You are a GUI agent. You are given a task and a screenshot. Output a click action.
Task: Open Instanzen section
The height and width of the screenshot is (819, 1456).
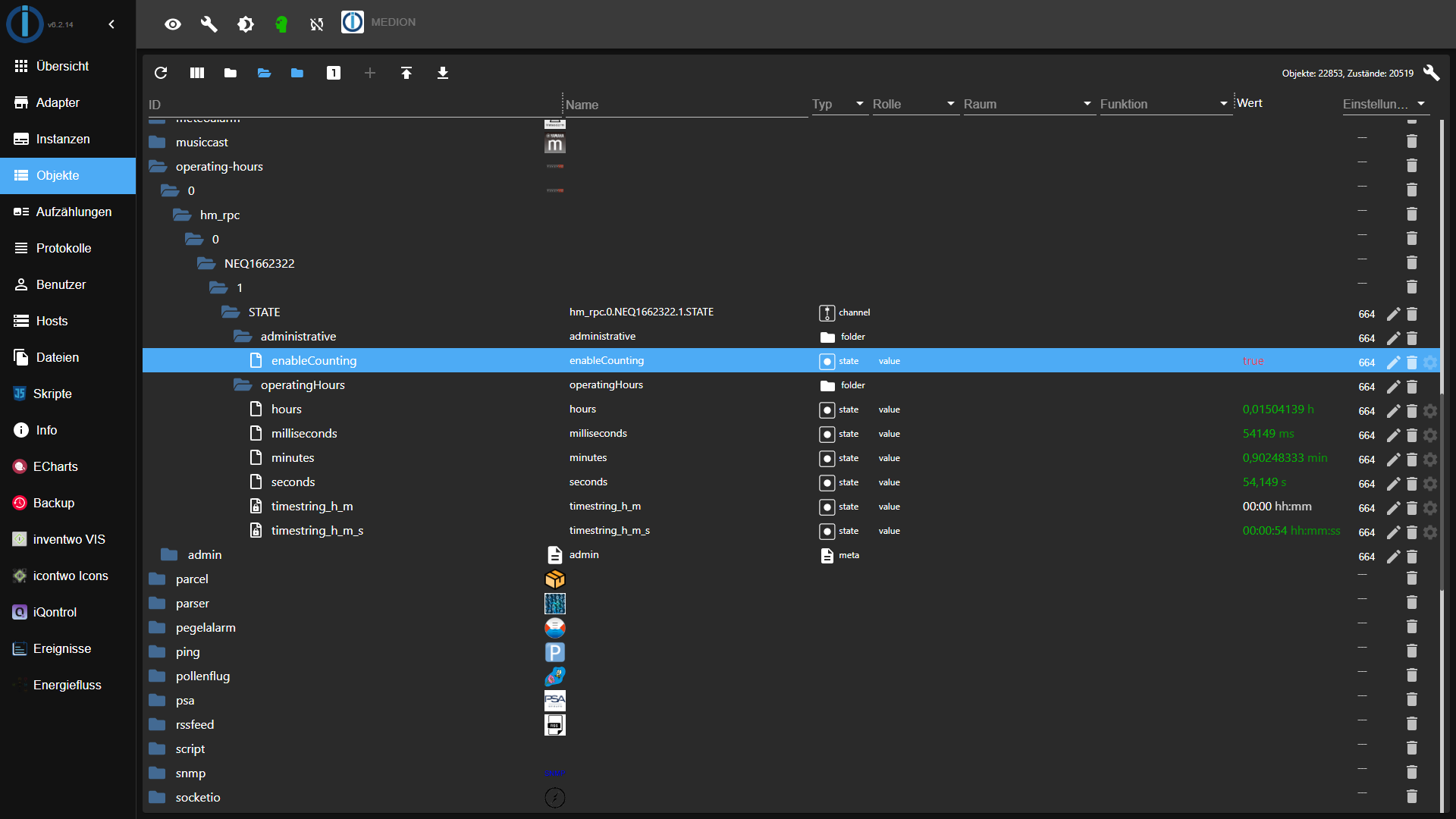tap(68, 139)
